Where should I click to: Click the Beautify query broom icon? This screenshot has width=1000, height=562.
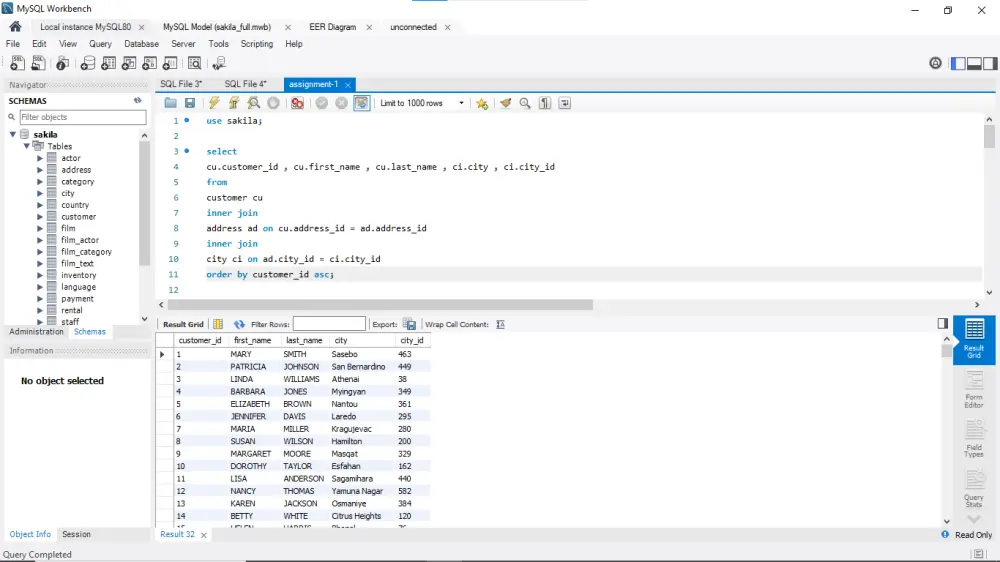coord(505,103)
